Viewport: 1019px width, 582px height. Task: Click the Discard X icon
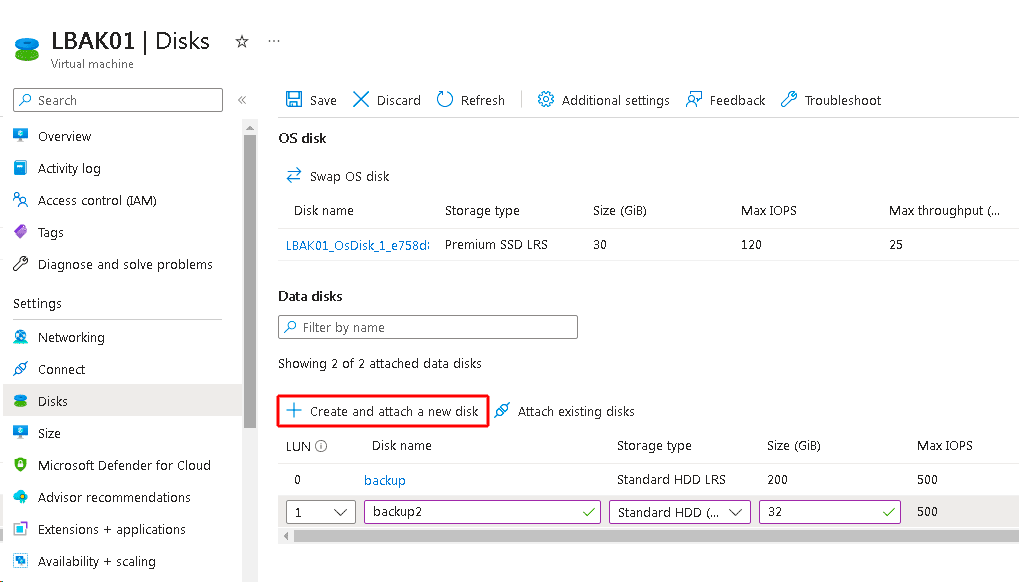tap(361, 99)
